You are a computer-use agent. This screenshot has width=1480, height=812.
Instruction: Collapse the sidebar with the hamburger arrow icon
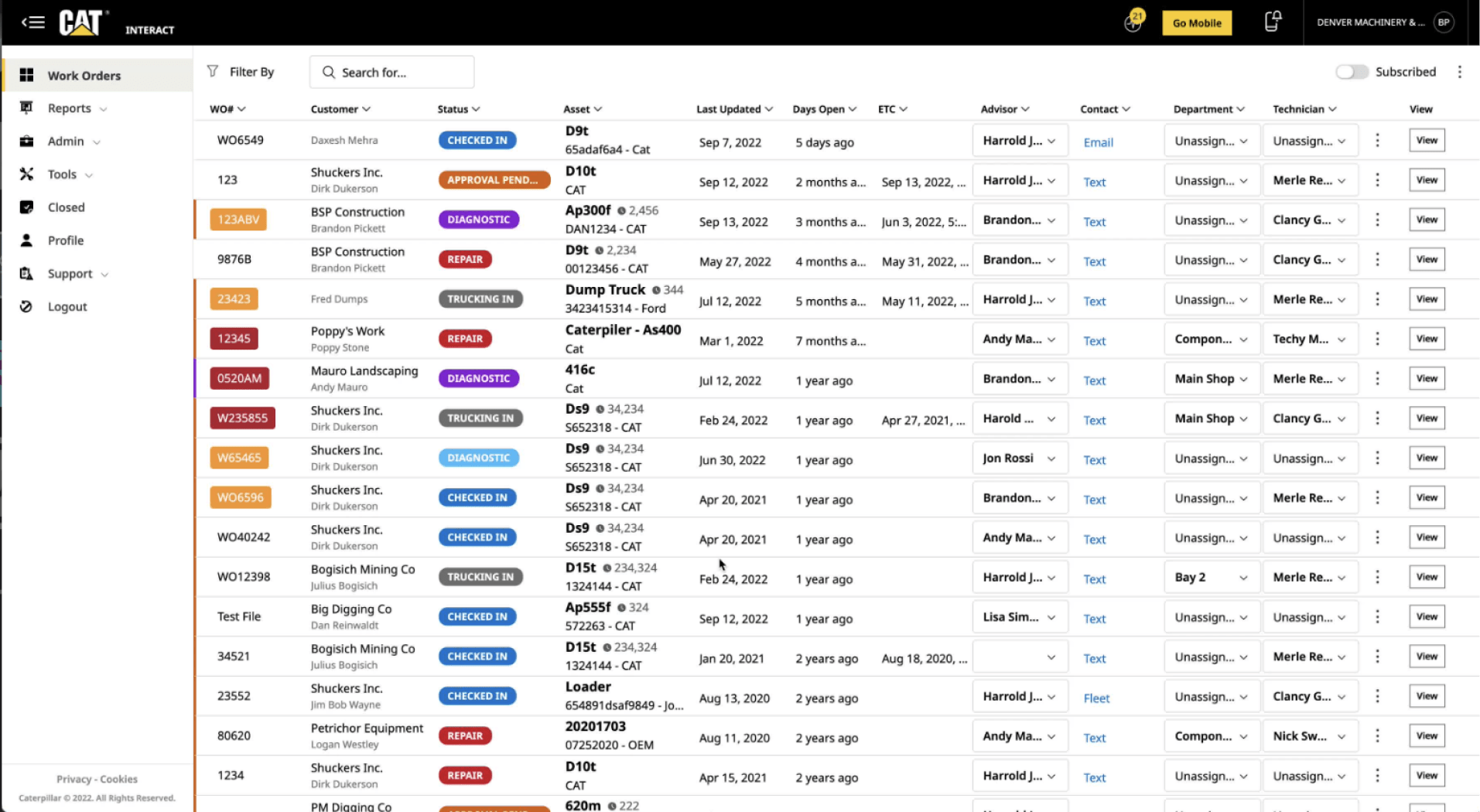[x=32, y=22]
